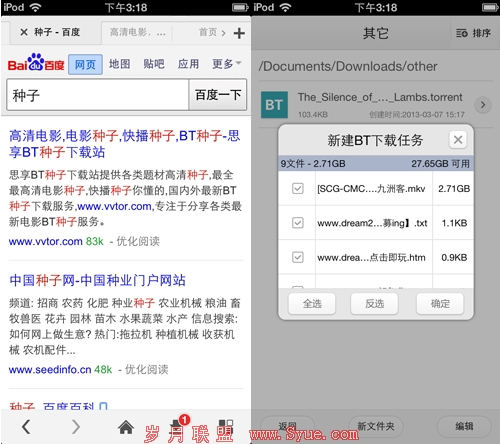Close the 新建BT下载任务 dialog
500x444 pixels.
(x=458, y=140)
